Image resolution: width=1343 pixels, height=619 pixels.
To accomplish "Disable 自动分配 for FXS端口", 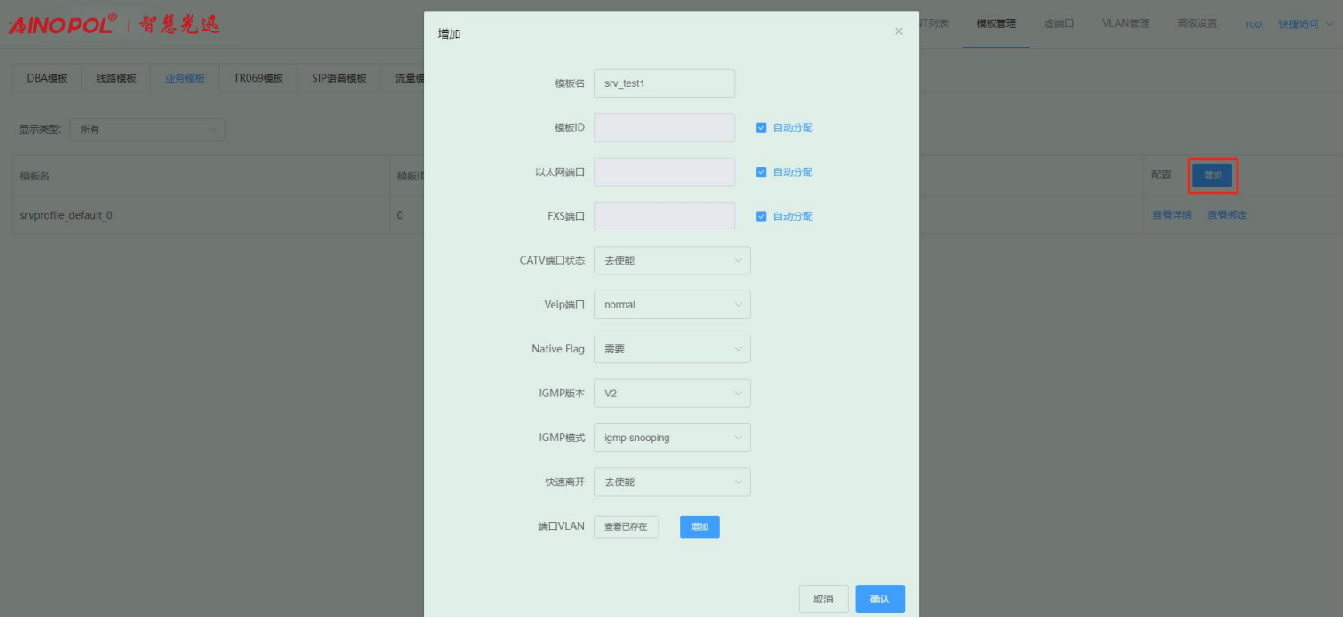I will point(761,216).
